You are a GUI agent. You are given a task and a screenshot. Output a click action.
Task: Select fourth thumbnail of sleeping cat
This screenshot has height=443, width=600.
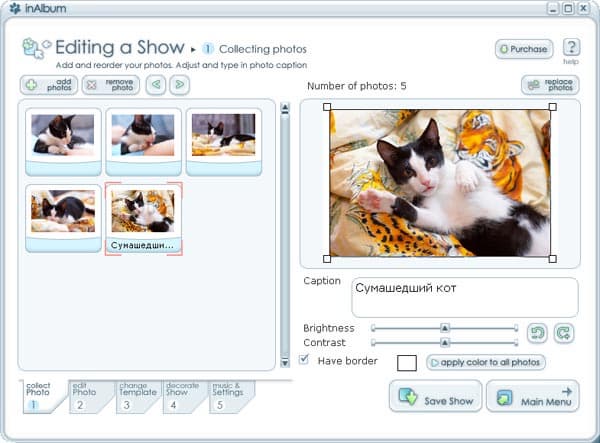[x=63, y=218]
